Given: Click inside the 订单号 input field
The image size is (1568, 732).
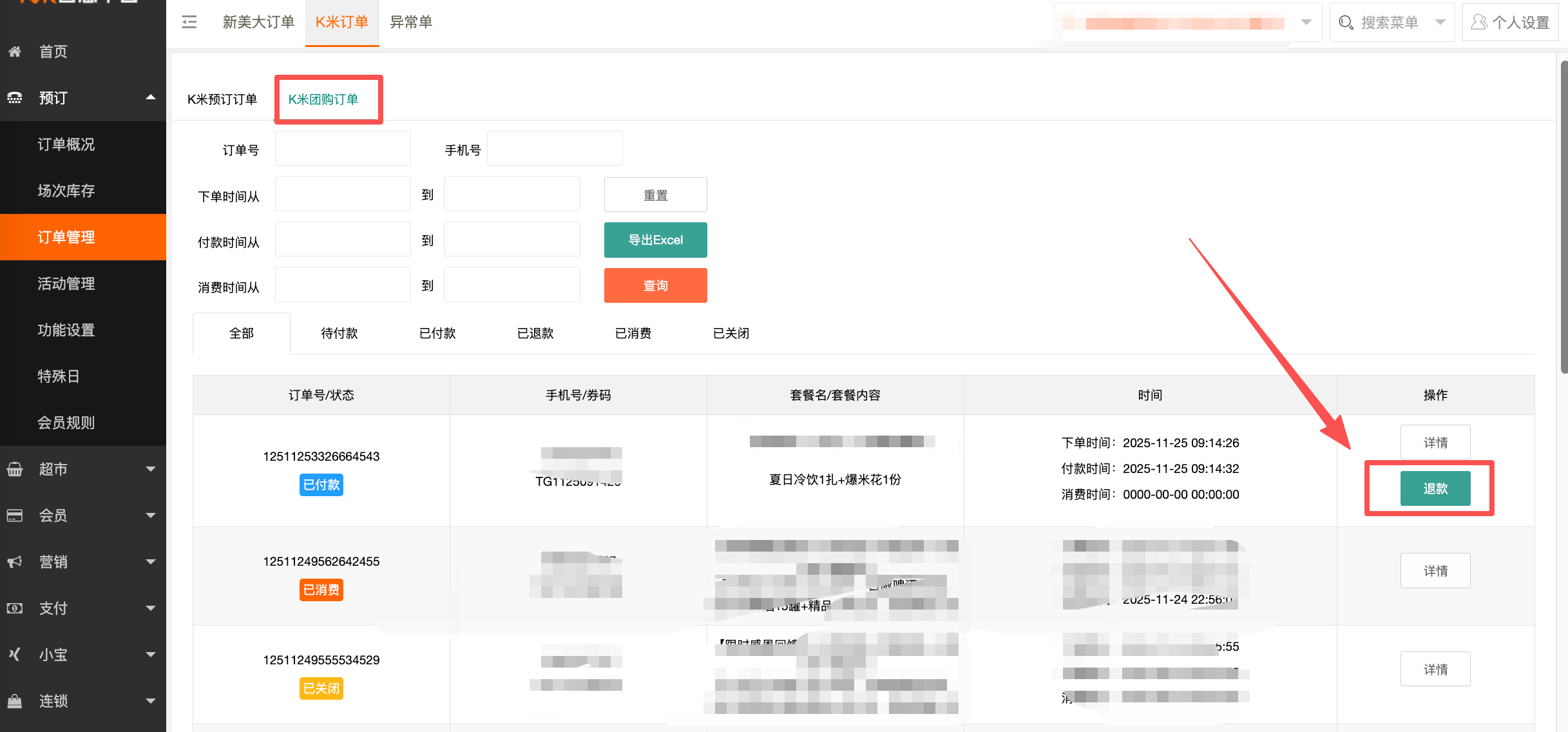Looking at the screenshot, I should click(x=342, y=148).
